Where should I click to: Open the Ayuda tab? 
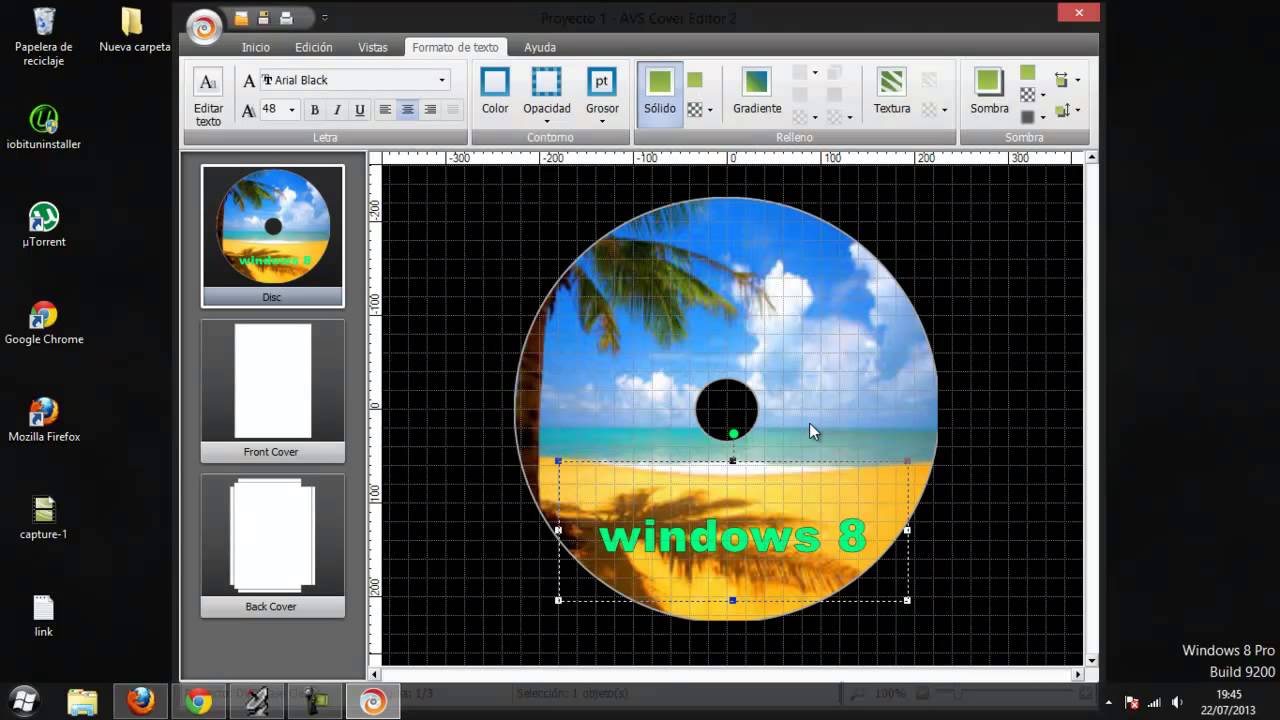coord(540,47)
